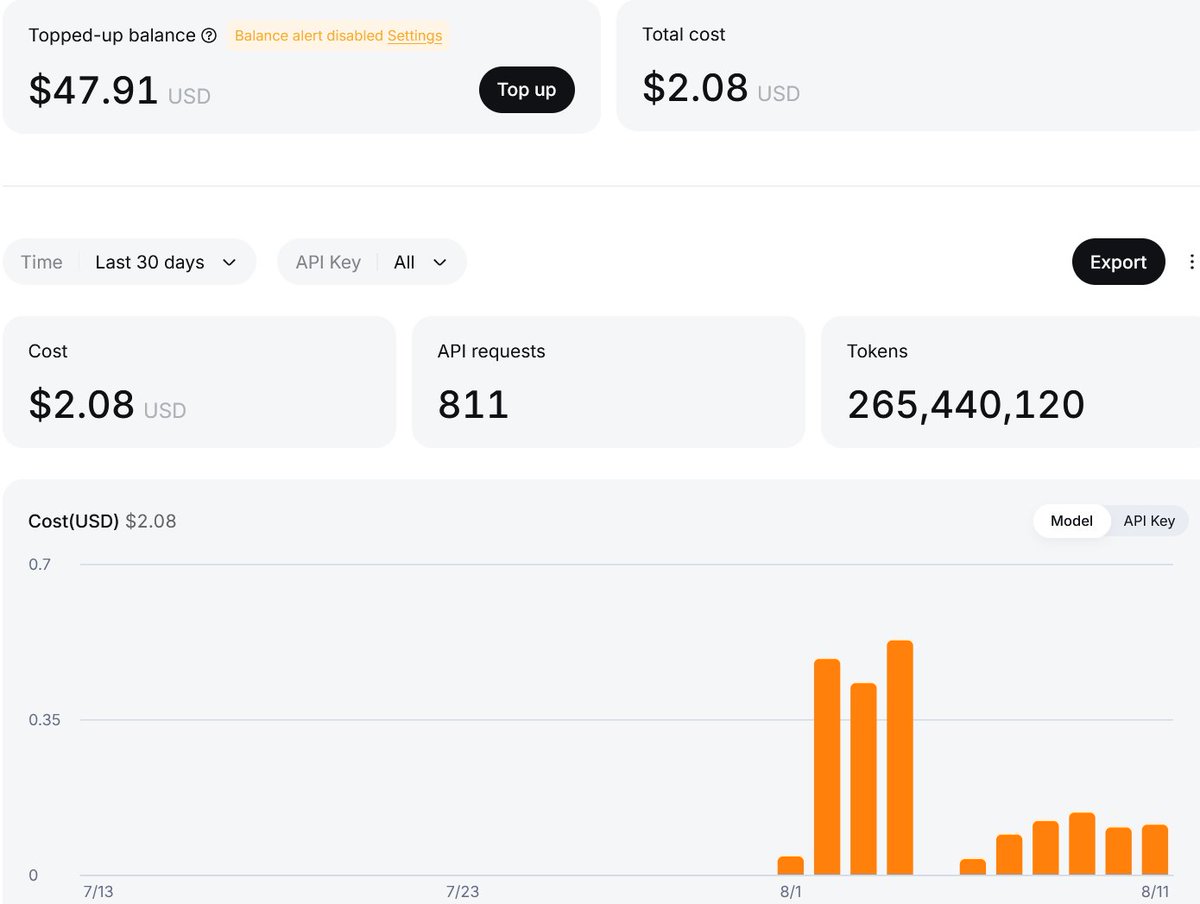The image size is (1200, 904).
Task: Click the API Key dropdown chevron arrow
Action: (439, 262)
